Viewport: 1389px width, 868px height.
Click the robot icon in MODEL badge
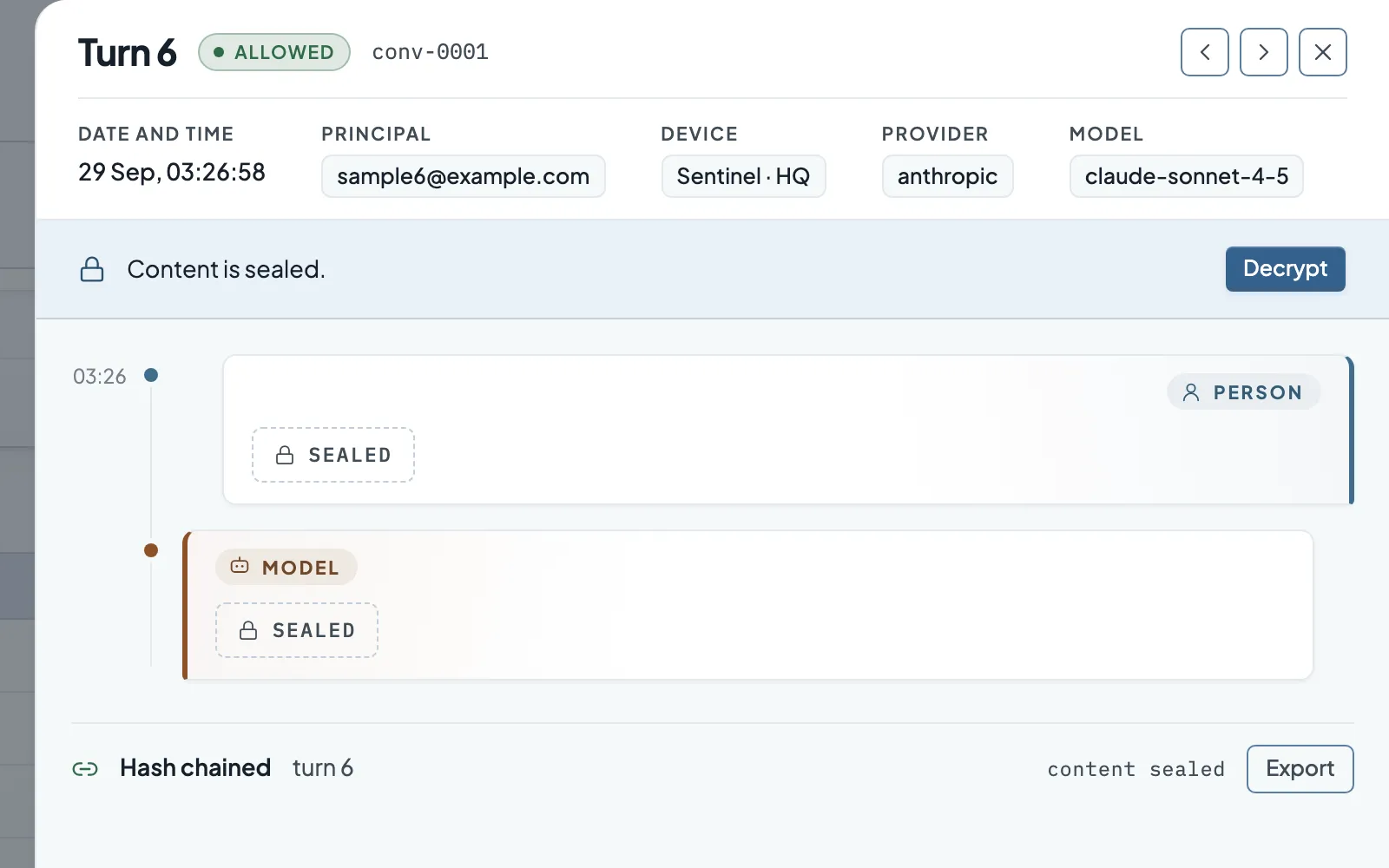pos(240,567)
